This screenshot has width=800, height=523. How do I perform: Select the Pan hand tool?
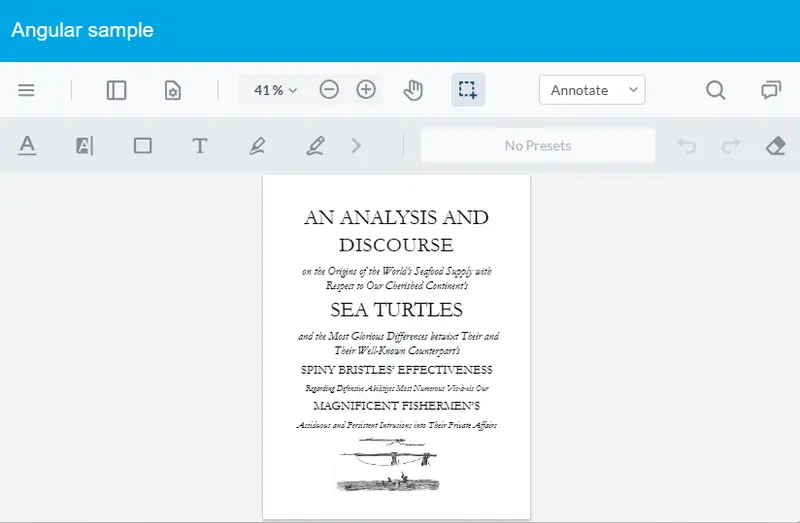click(x=413, y=90)
